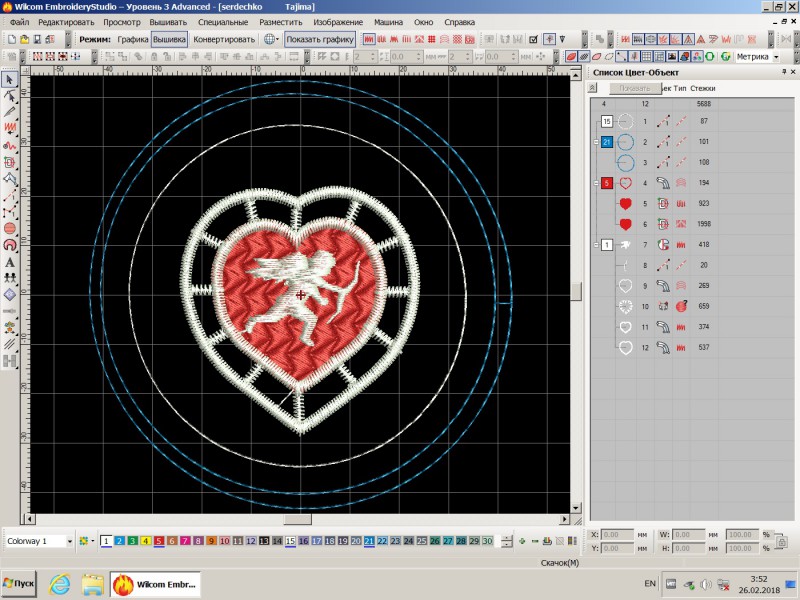Click the red grid fill stitch icon
Image resolution: width=800 pixels, height=600 pixels.
point(432,39)
